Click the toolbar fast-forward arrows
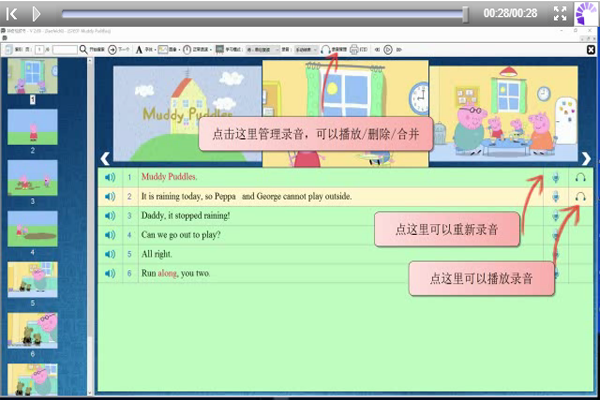Viewport: 600px width, 400px height. click(399, 50)
